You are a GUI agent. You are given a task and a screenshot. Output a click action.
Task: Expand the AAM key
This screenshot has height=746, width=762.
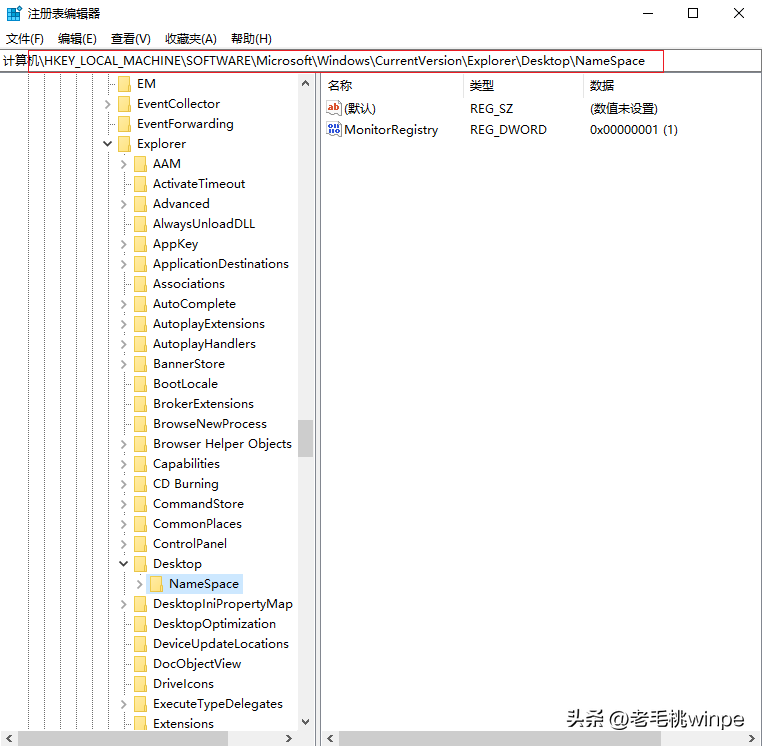pyautogui.click(x=124, y=164)
